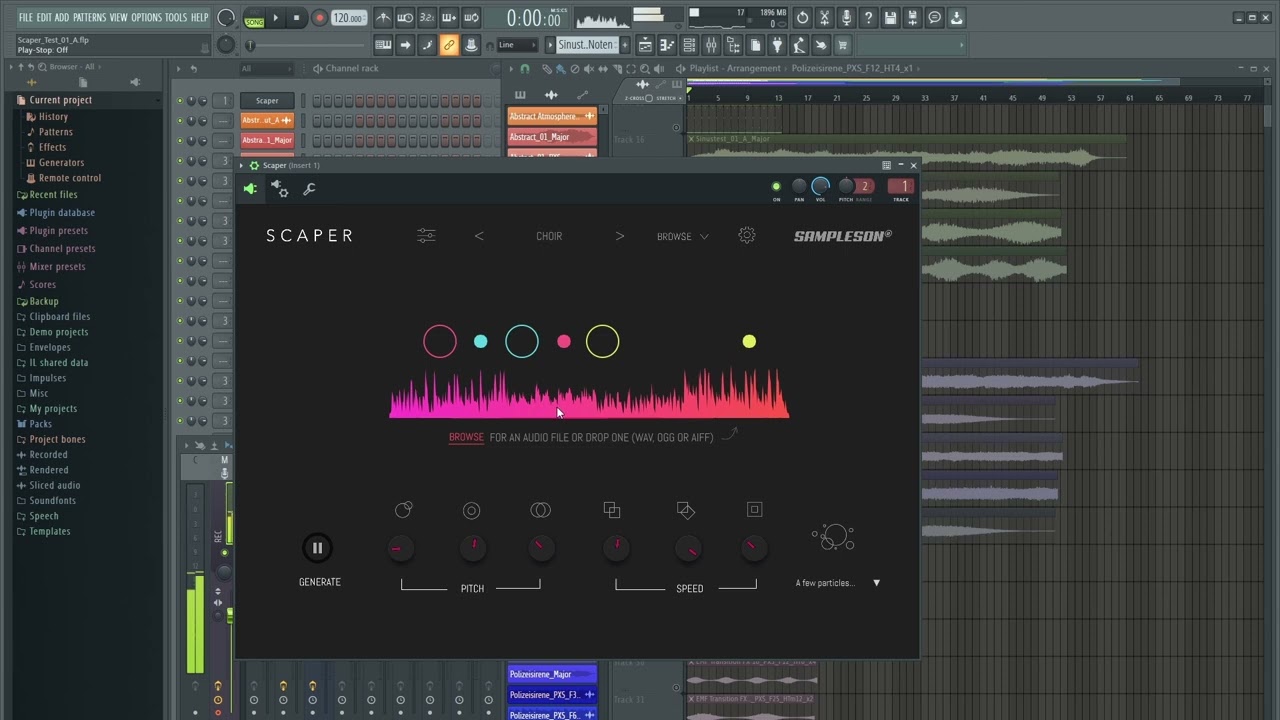
Task: Open the Scaper BROWSE preset dropdown
Action: 683,237
